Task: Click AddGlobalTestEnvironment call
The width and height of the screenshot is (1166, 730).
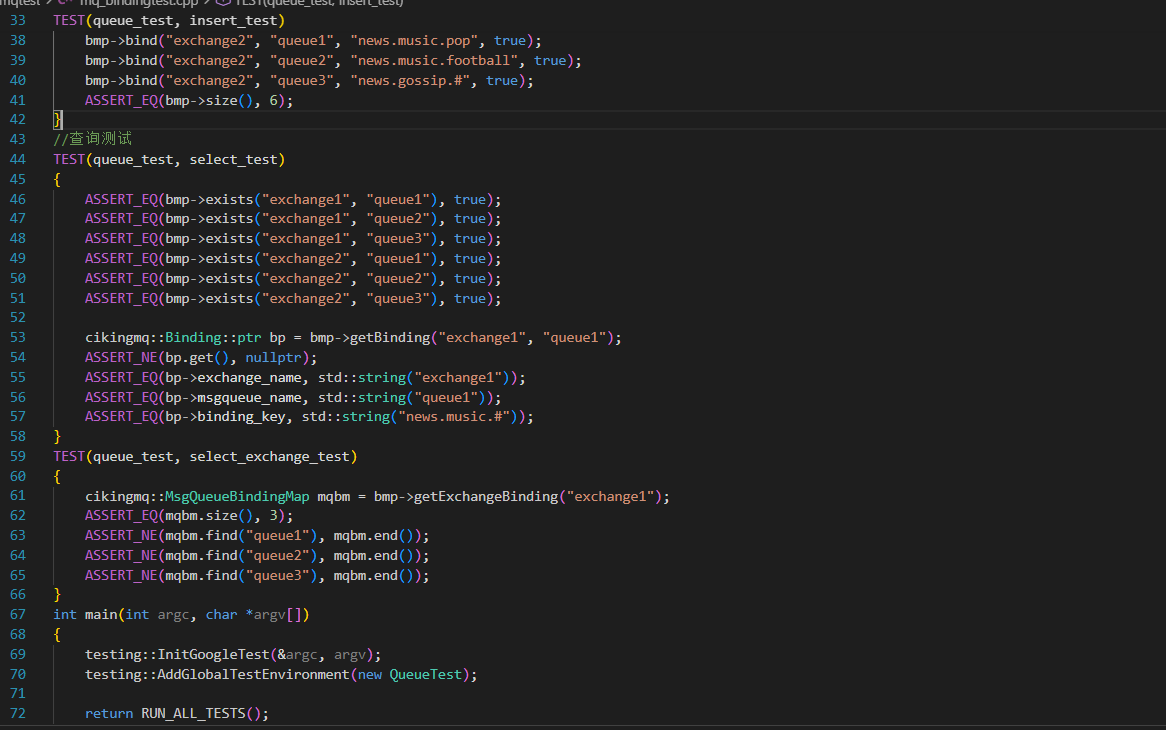Action: click(253, 674)
